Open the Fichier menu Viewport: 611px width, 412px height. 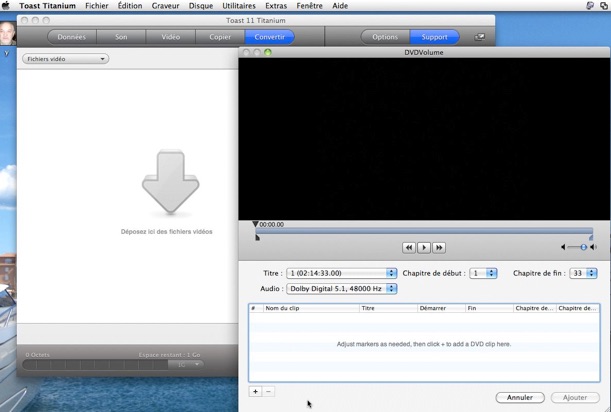tap(97, 6)
